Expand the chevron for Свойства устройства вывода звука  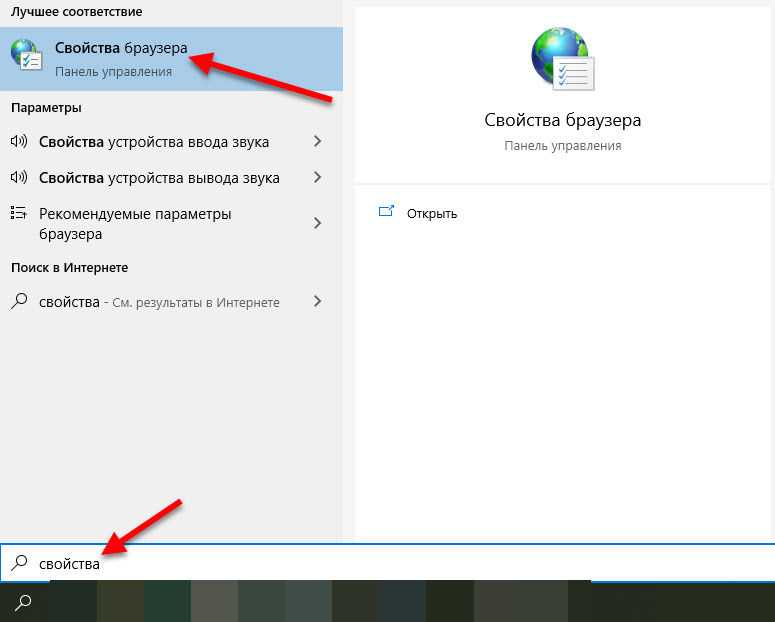(x=317, y=178)
